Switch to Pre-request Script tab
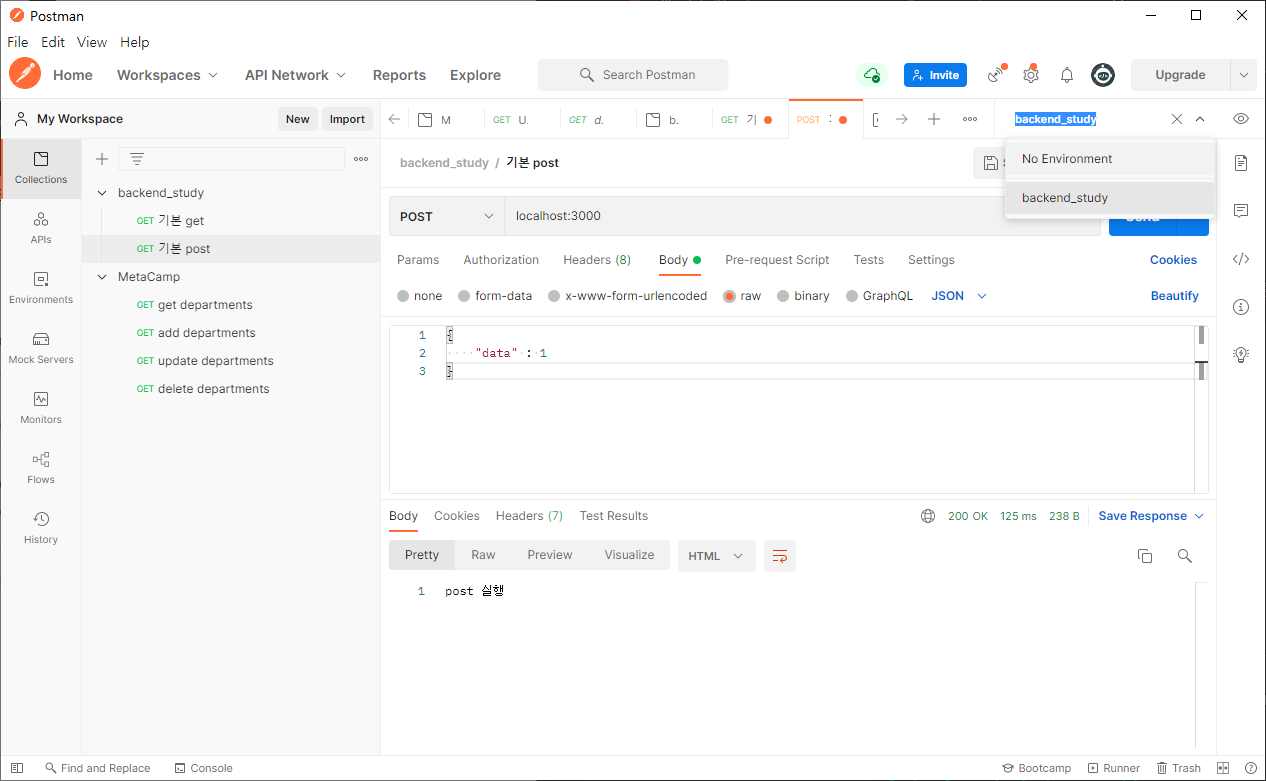This screenshot has height=781, width=1266. click(777, 260)
